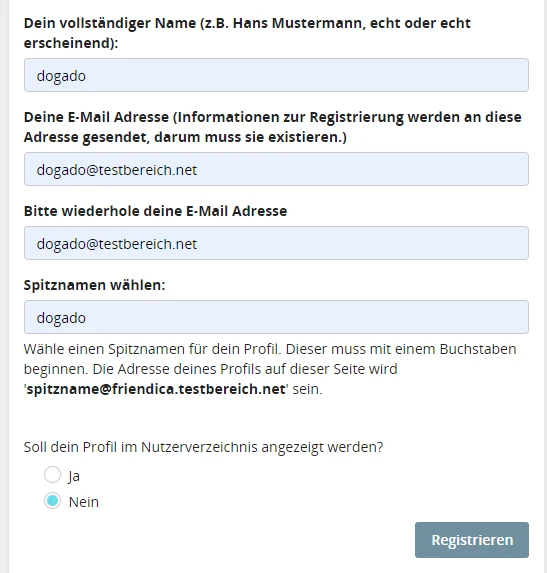Click the 'Spitznamen wählen:' label
This screenshot has width=547, height=573.
[94, 285]
